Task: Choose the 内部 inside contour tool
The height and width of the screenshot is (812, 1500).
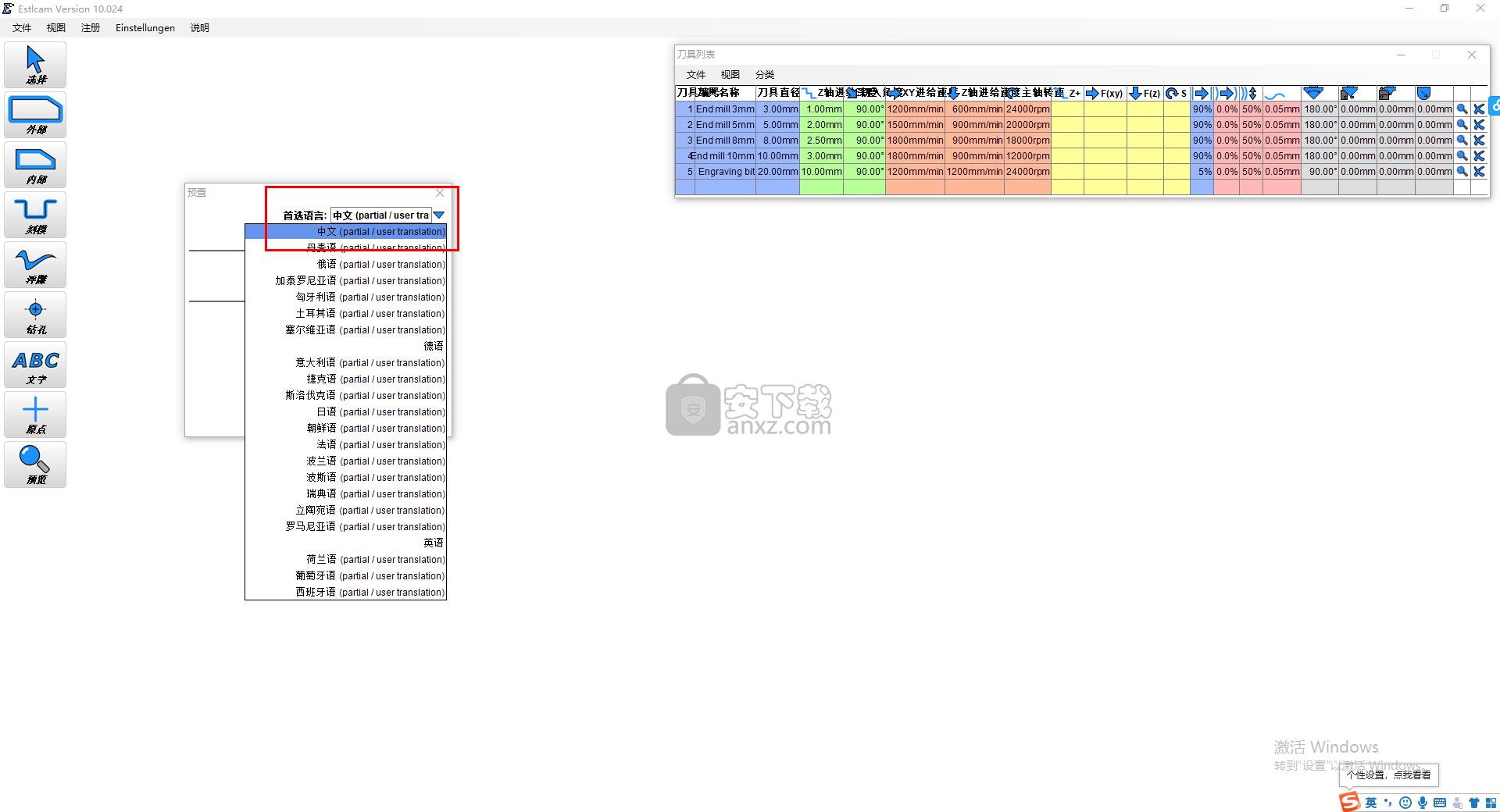Action: 35,165
